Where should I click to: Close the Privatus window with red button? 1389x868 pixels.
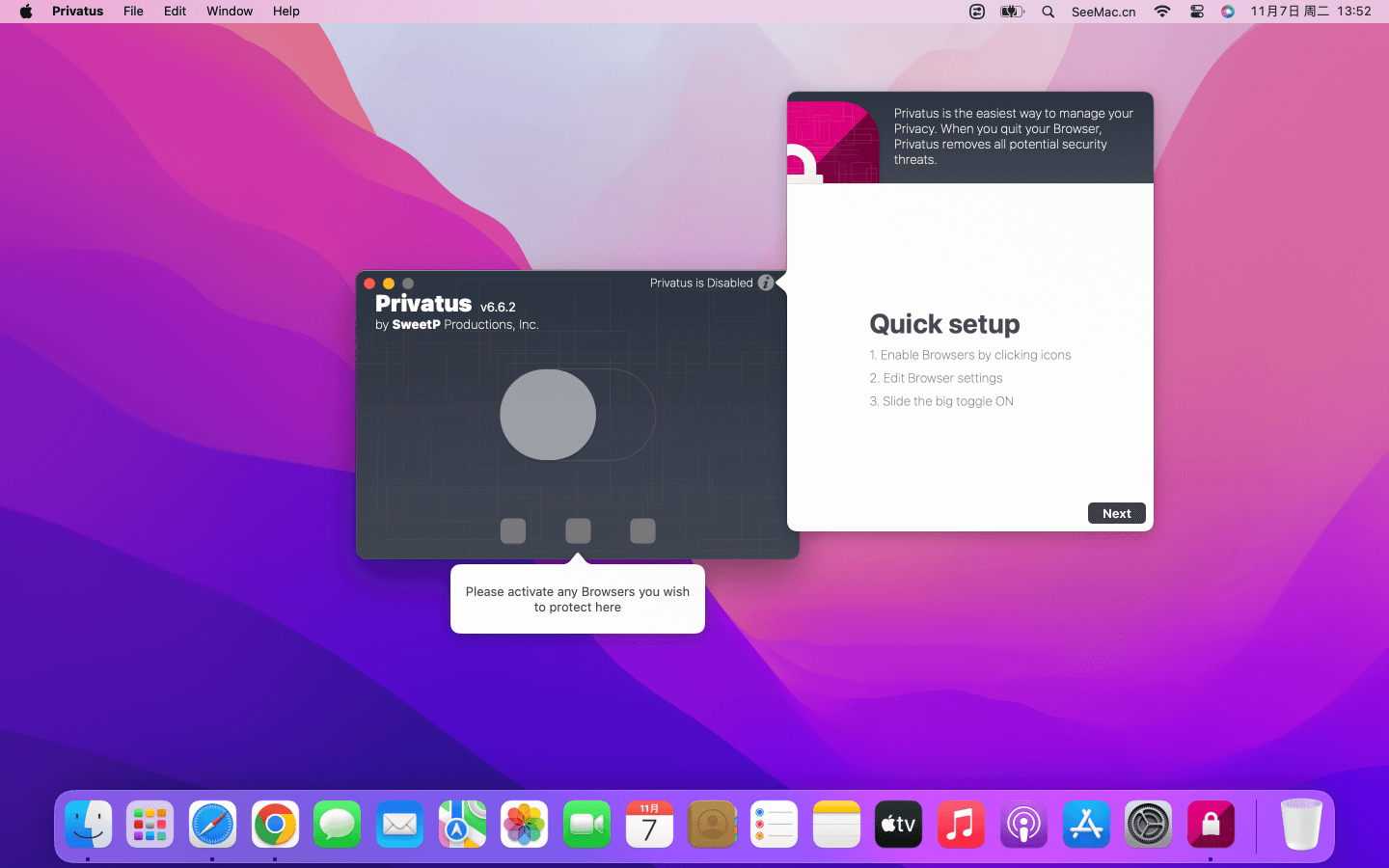pos(369,284)
